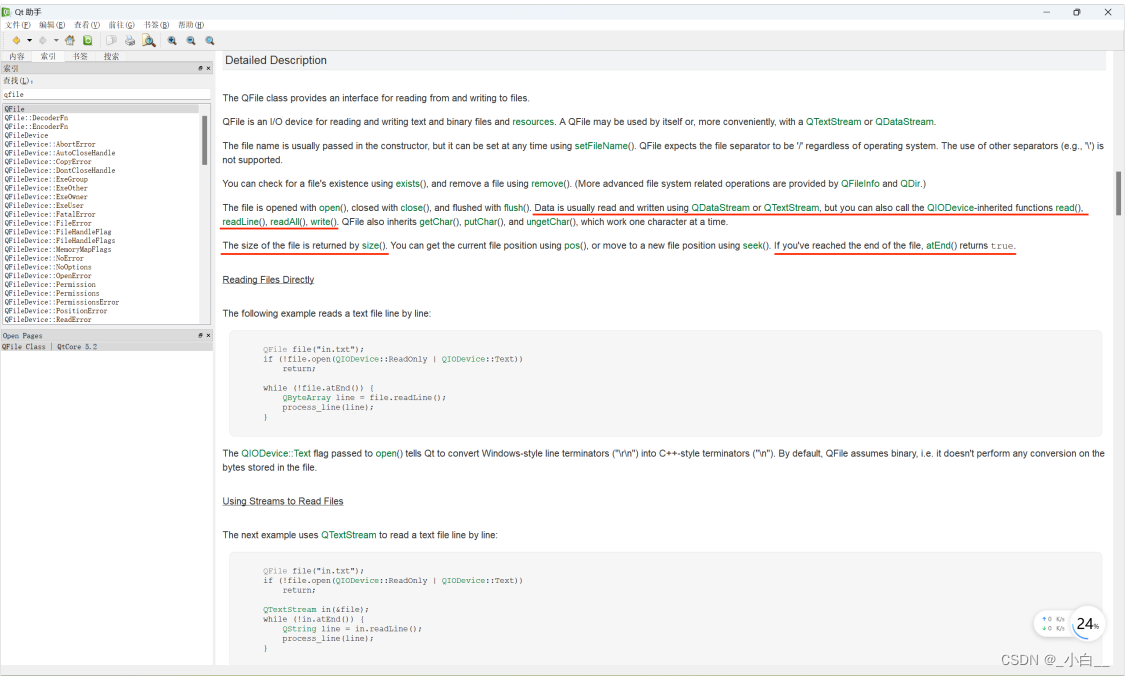Open Find in text icon
The width and height of the screenshot is (1125, 676).
click(x=149, y=40)
